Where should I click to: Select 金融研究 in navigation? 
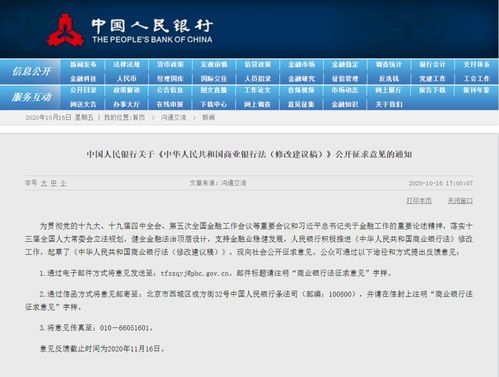[x=301, y=79]
